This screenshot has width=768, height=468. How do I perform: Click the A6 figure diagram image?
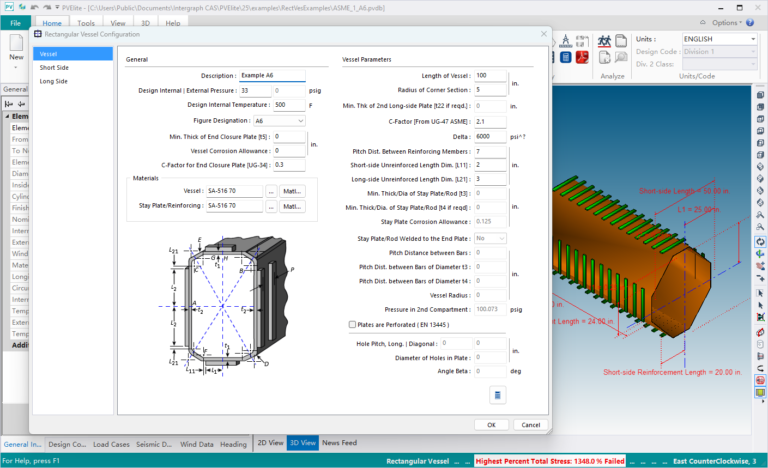pos(227,306)
